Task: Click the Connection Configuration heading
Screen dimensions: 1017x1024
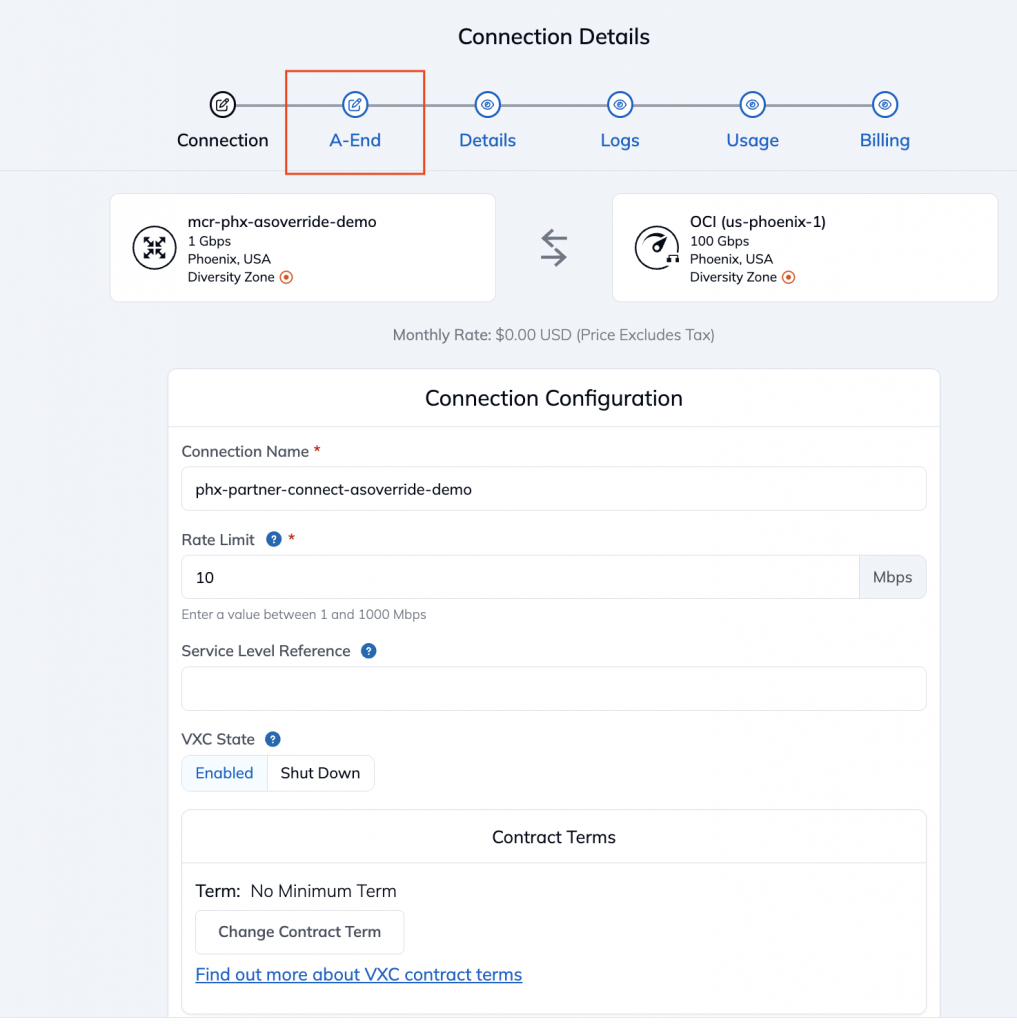Action: pyautogui.click(x=554, y=398)
